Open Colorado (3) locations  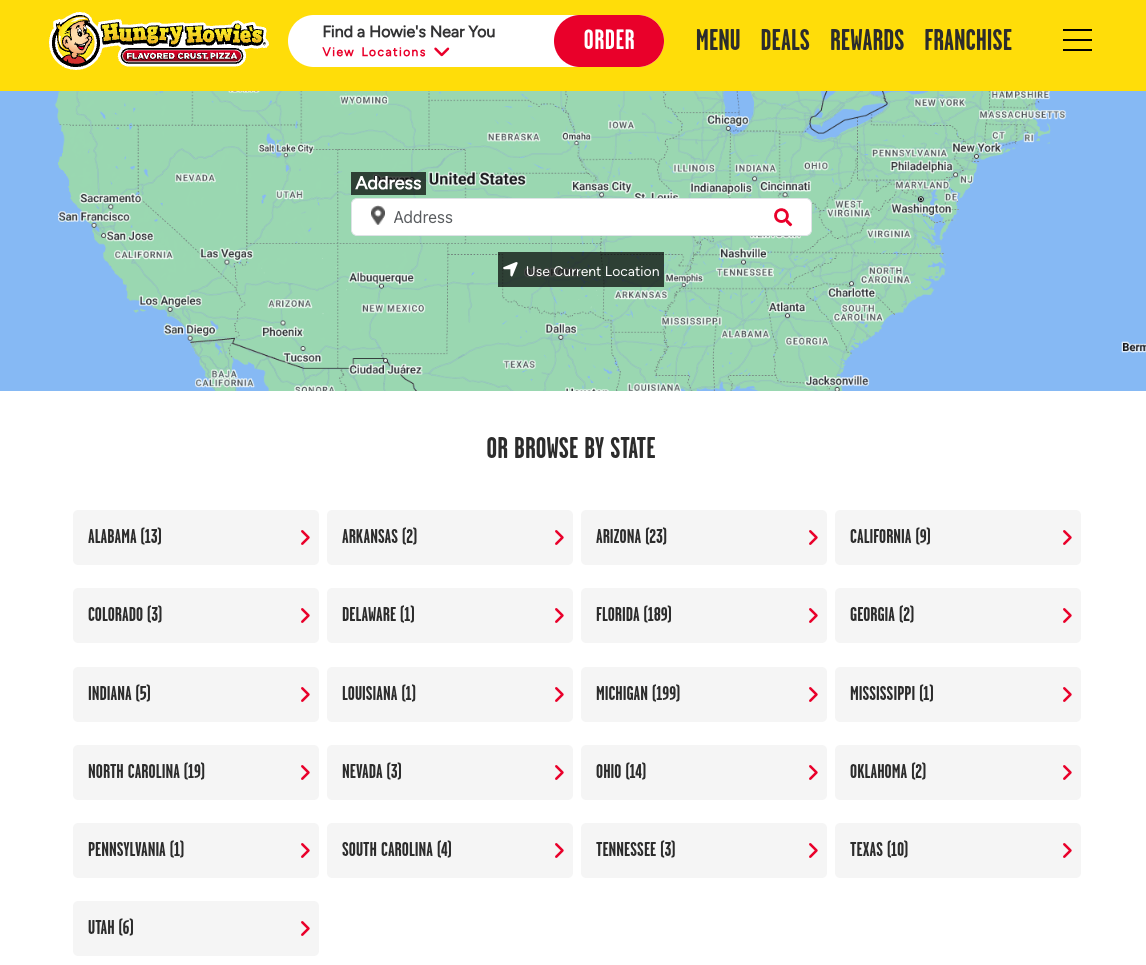point(196,616)
